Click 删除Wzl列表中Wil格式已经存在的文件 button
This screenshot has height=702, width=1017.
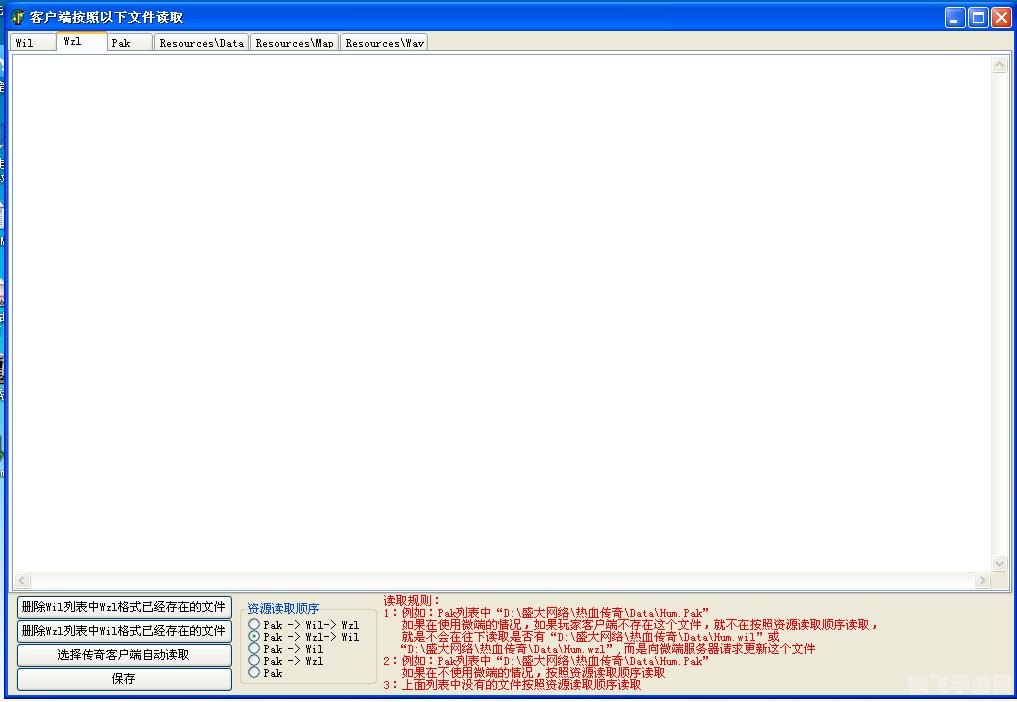pyautogui.click(x=124, y=631)
